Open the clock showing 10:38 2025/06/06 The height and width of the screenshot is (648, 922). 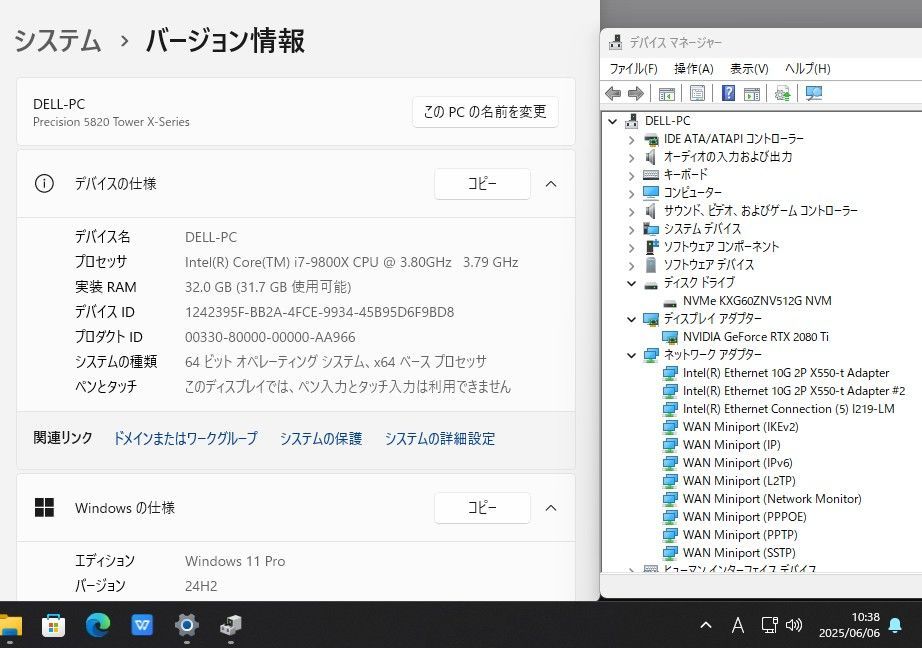point(849,625)
